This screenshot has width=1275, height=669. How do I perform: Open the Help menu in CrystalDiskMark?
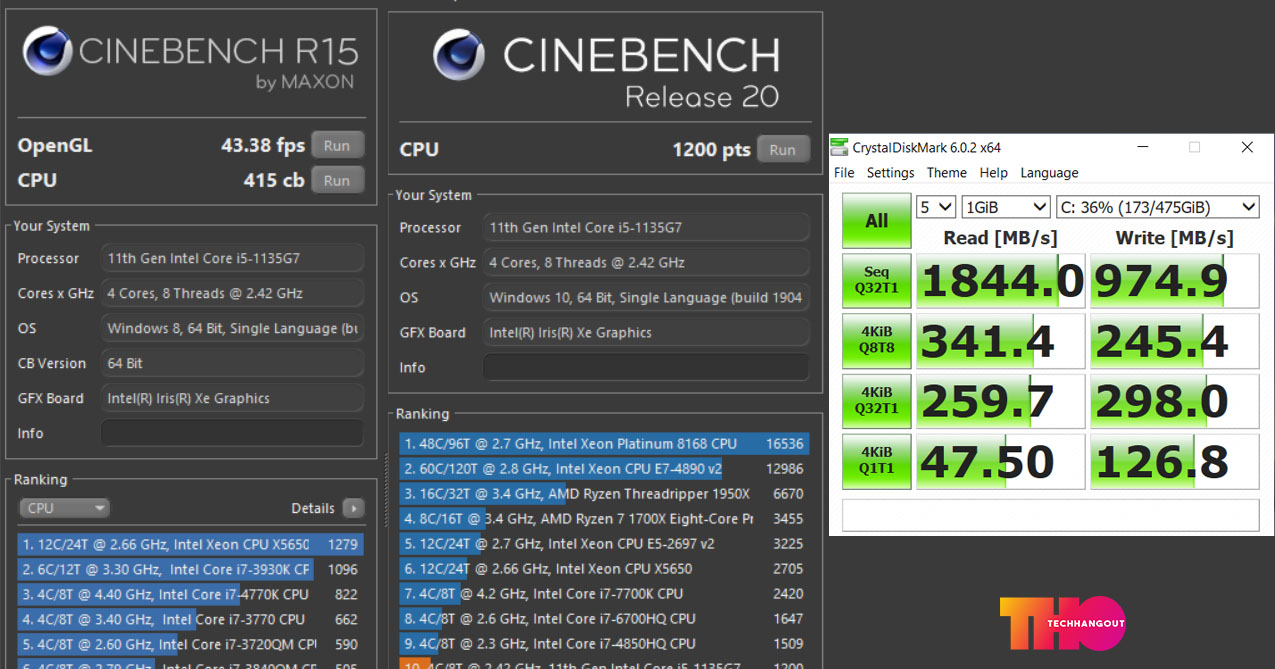[x=993, y=173]
